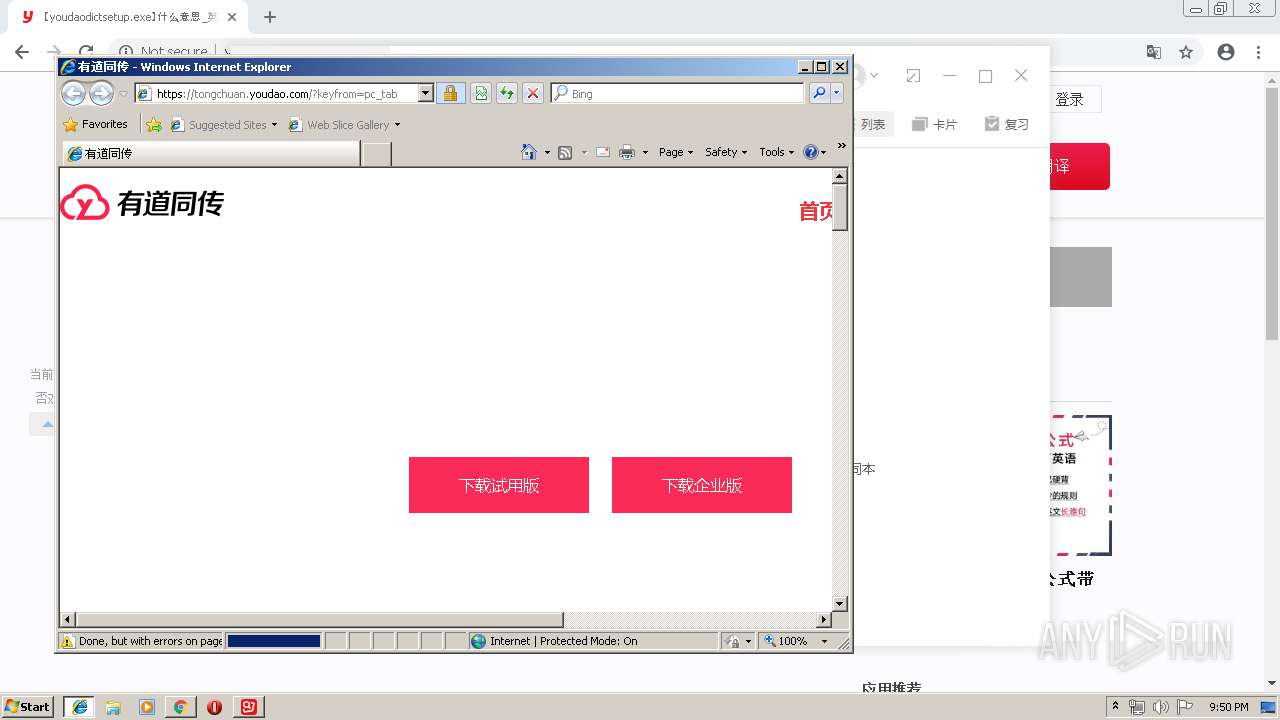The image size is (1280, 720).
Task: Click the Read Mail icon
Action: click(x=603, y=152)
